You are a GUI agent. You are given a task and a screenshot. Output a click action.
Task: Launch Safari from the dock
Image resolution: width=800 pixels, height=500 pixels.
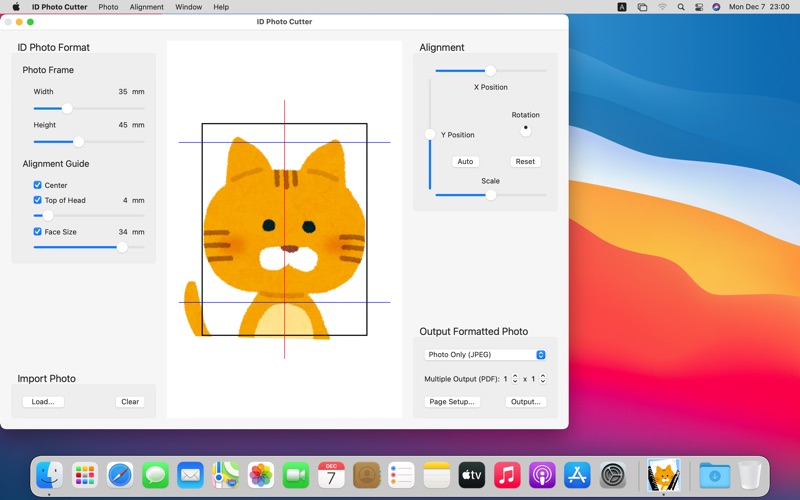[120, 475]
